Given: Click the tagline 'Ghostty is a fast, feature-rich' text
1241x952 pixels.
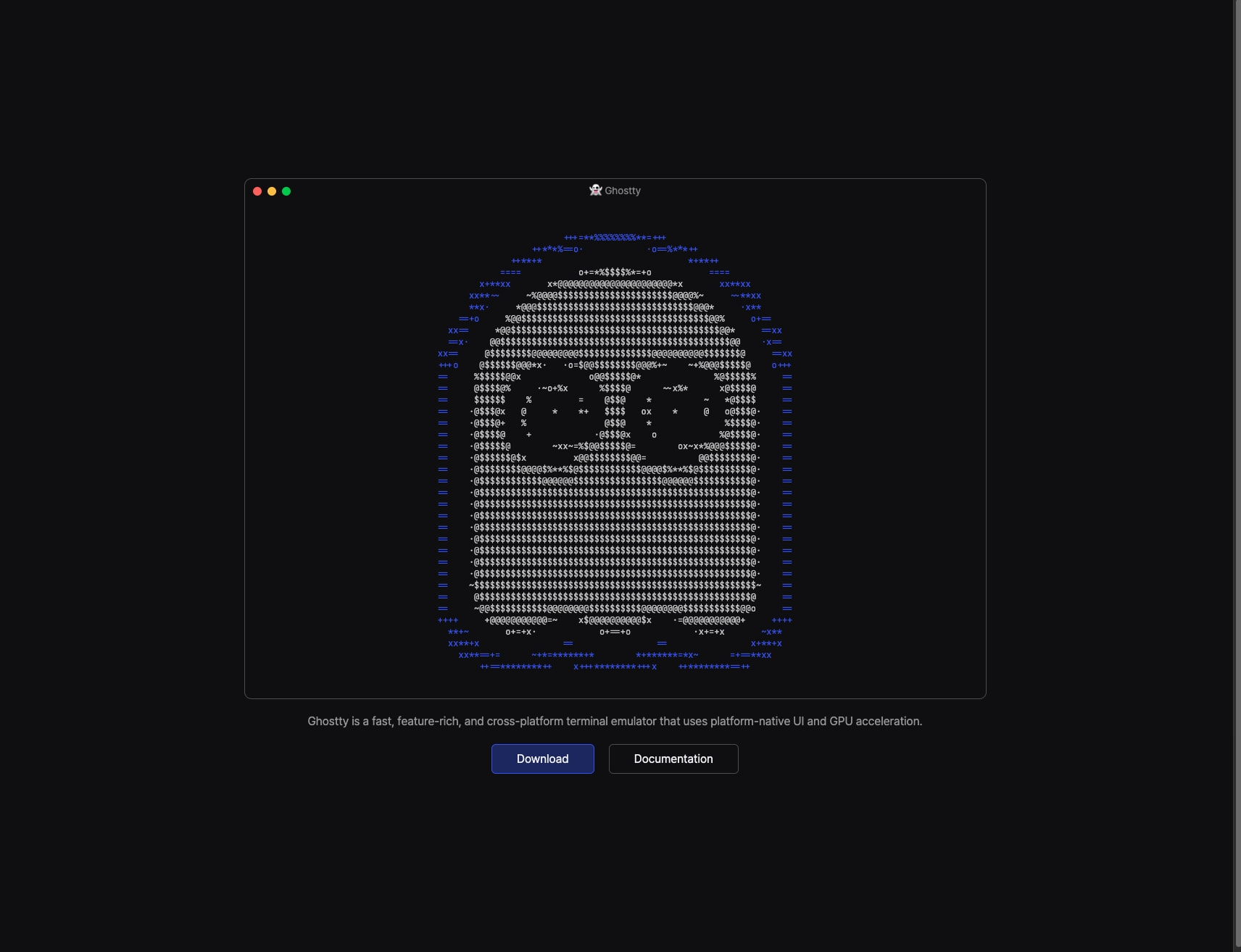Looking at the screenshot, I should click(x=615, y=721).
